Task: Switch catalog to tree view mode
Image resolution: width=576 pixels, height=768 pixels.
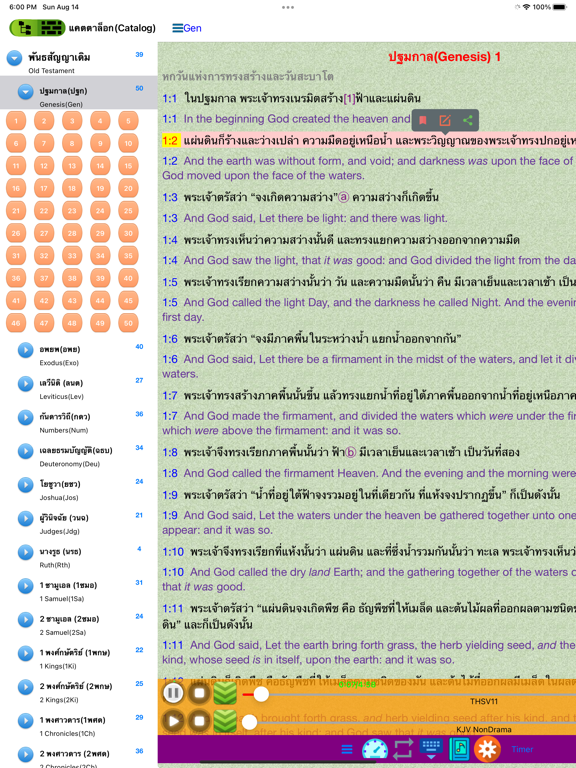Action: 24,28
